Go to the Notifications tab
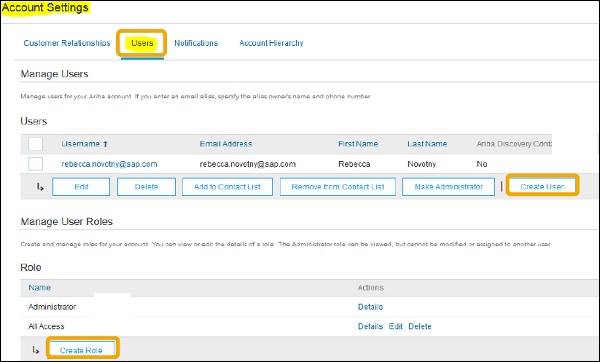Viewport: 600px width, 362px height. pos(196,43)
